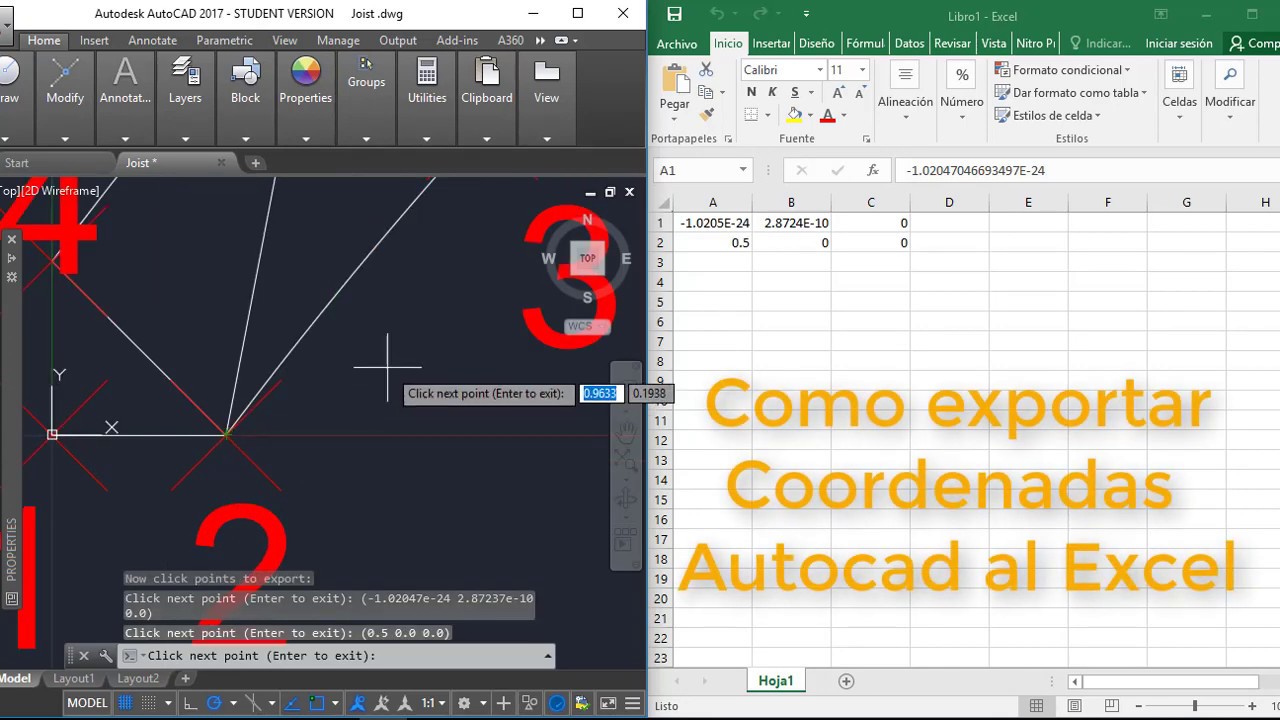Click the annotation autoscale status icon
This screenshot has height=720, width=1280.
(x=381, y=703)
